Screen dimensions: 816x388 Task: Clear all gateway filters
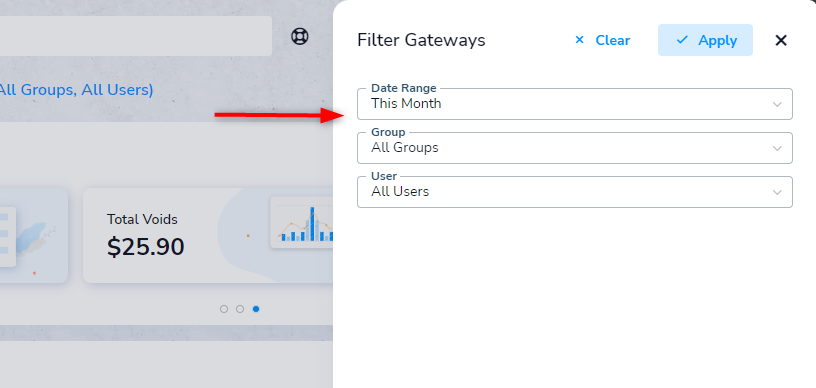602,40
